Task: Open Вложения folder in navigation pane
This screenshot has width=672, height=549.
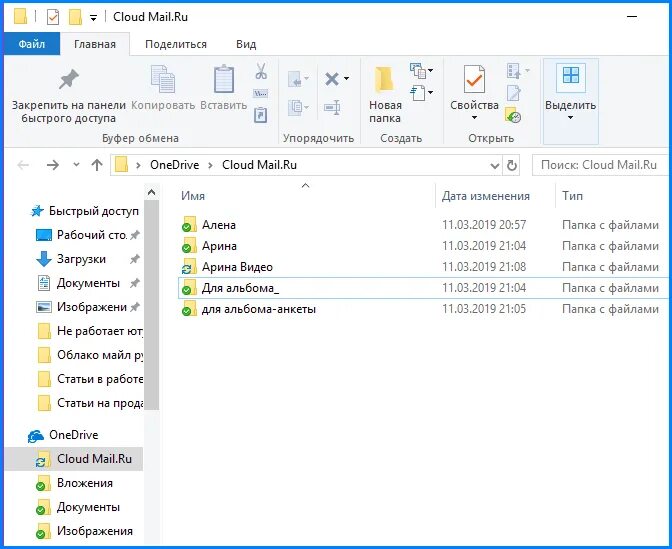Action: (x=84, y=483)
